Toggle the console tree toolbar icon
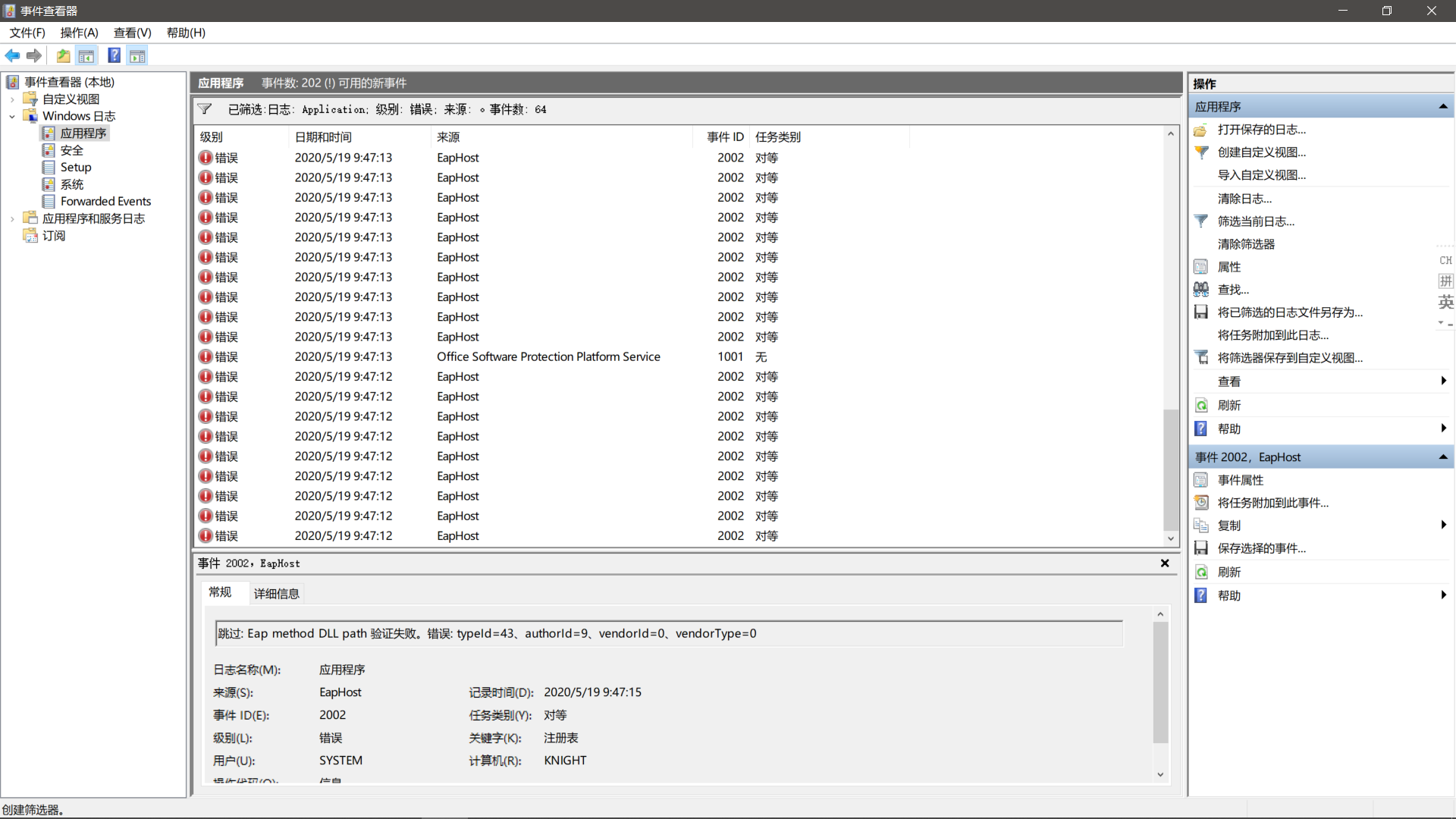 click(x=86, y=55)
